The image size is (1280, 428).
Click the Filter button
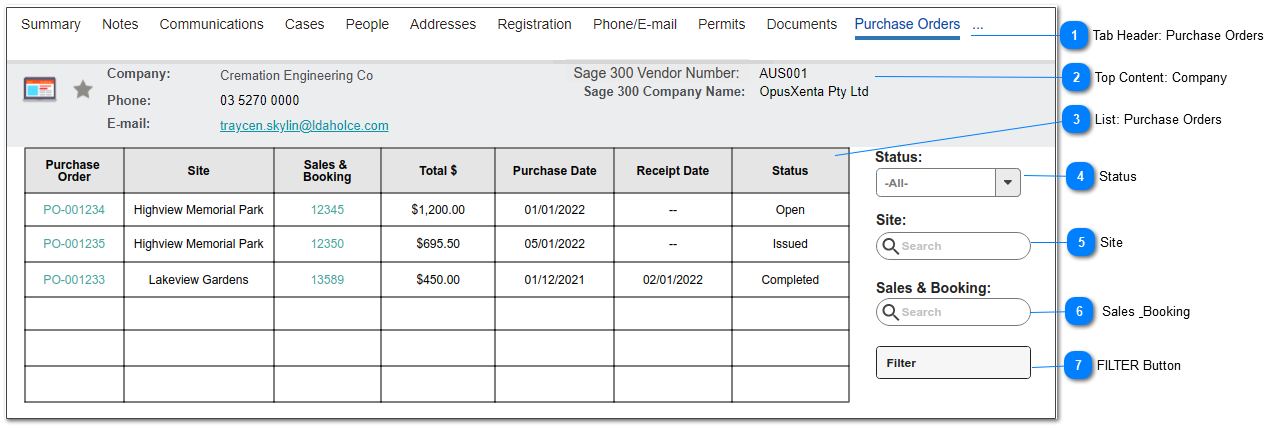(953, 362)
